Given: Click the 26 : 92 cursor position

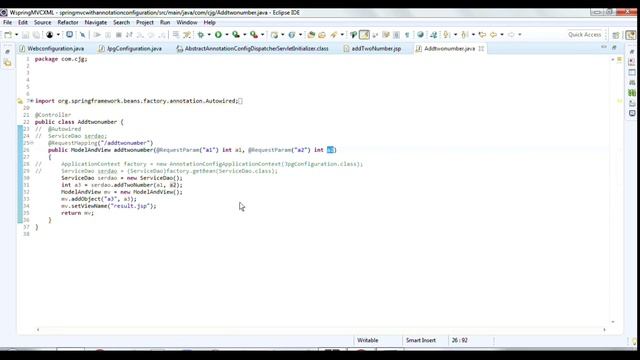Looking at the screenshot, I should pos(460,340).
